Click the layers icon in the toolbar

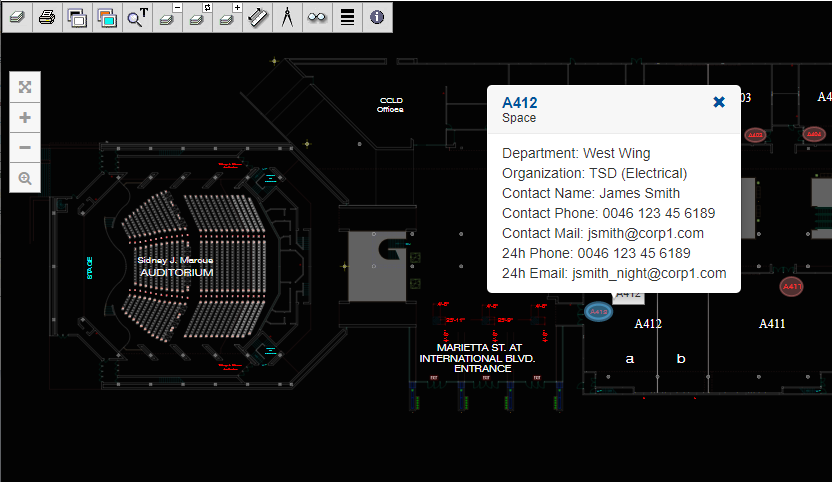coord(16,17)
